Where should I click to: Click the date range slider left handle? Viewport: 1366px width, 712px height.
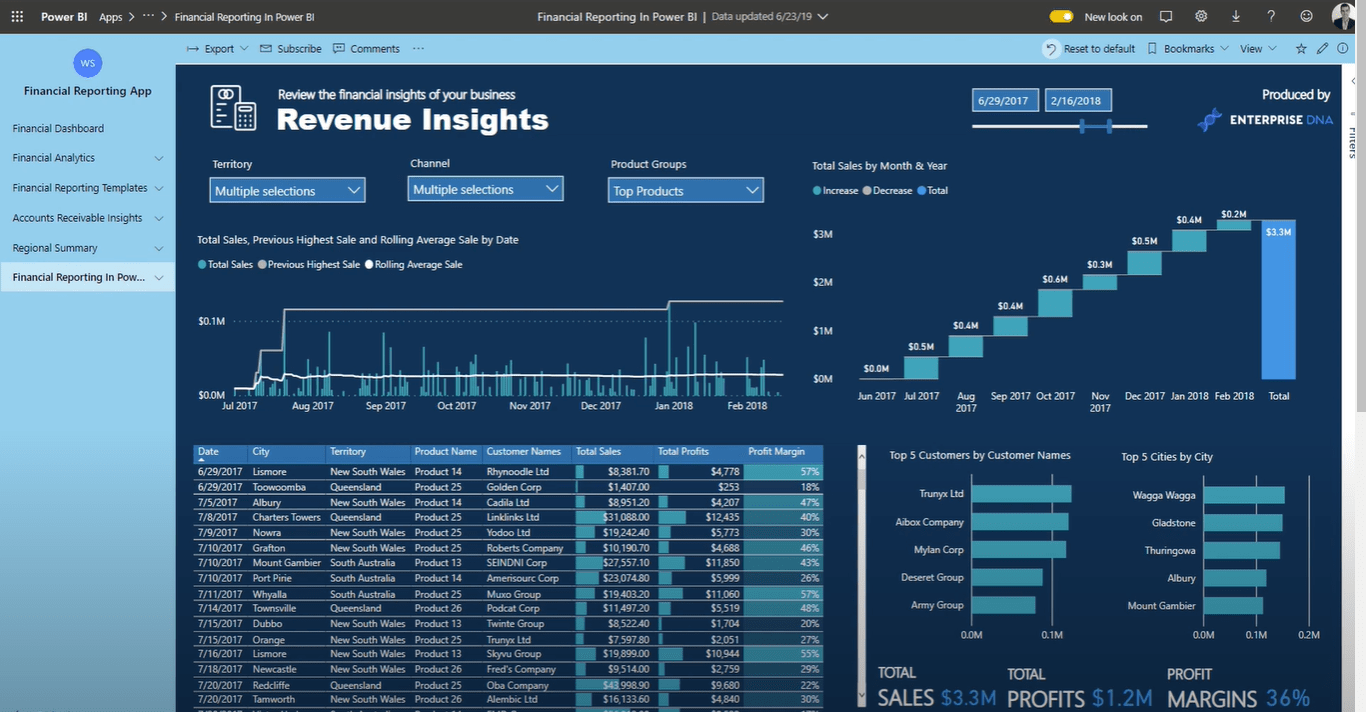1082,126
